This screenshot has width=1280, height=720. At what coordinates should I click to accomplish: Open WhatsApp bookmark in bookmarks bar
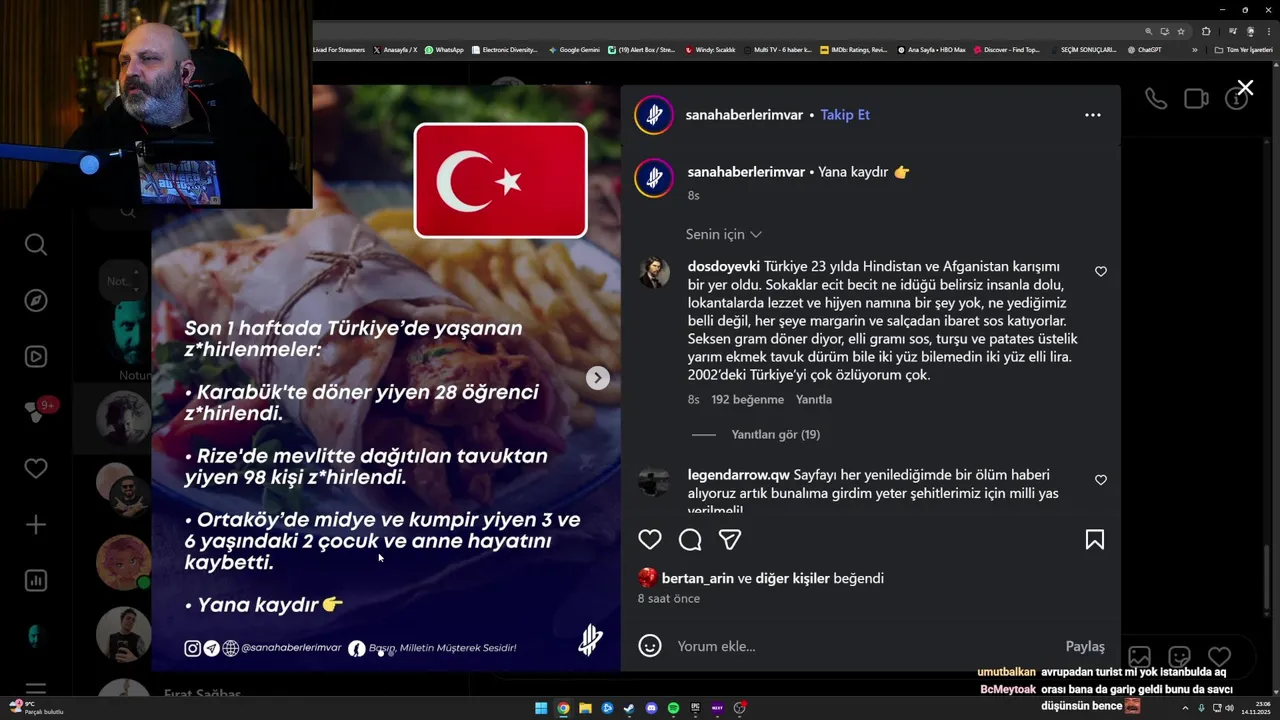point(444,50)
